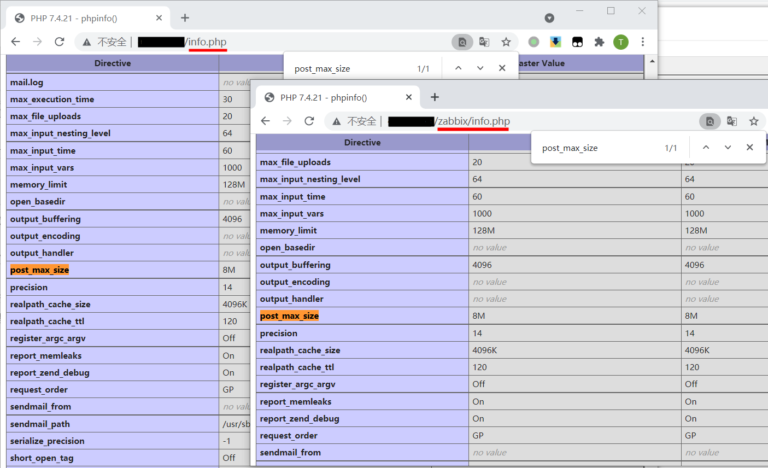The width and height of the screenshot is (768, 468).
Task: Reload the rear info.php page
Action: tap(59, 42)
